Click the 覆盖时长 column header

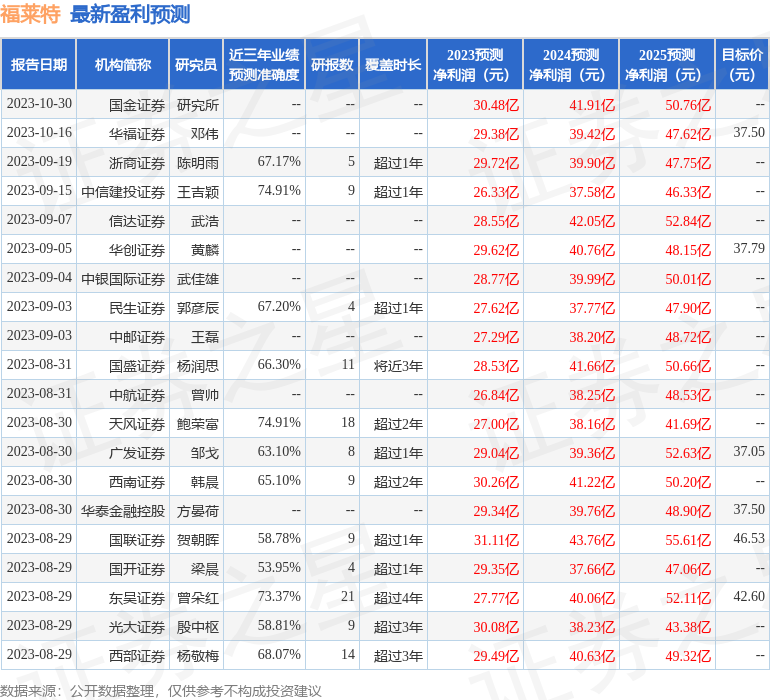[393, 64]
